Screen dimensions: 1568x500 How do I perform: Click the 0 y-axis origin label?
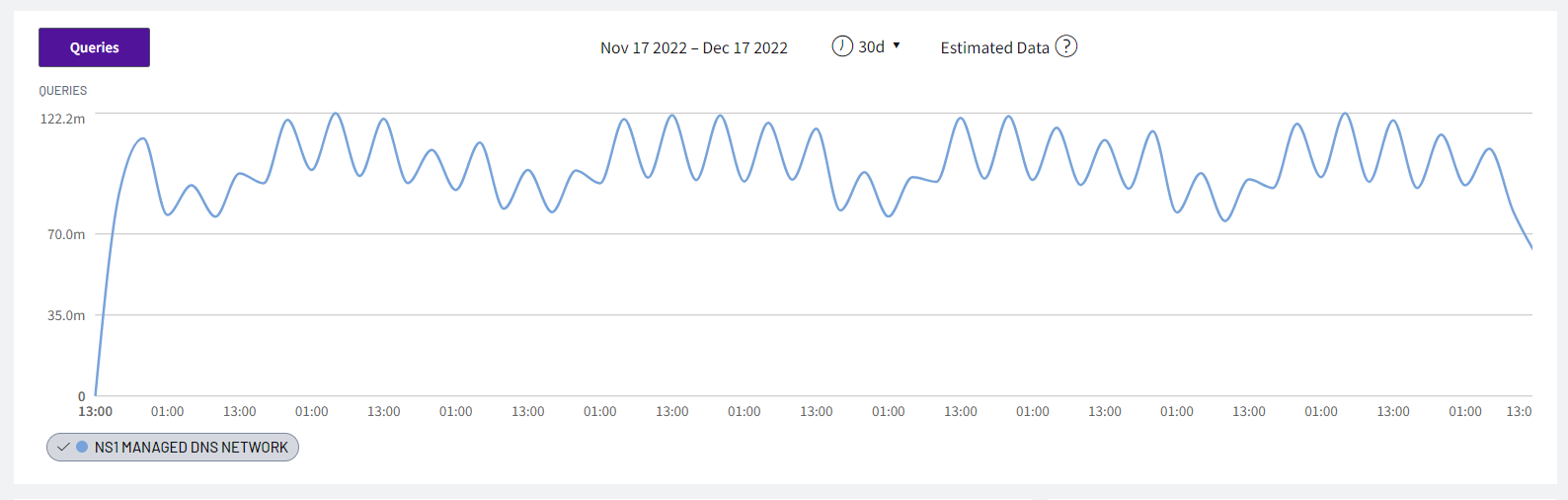coord(82,396)
